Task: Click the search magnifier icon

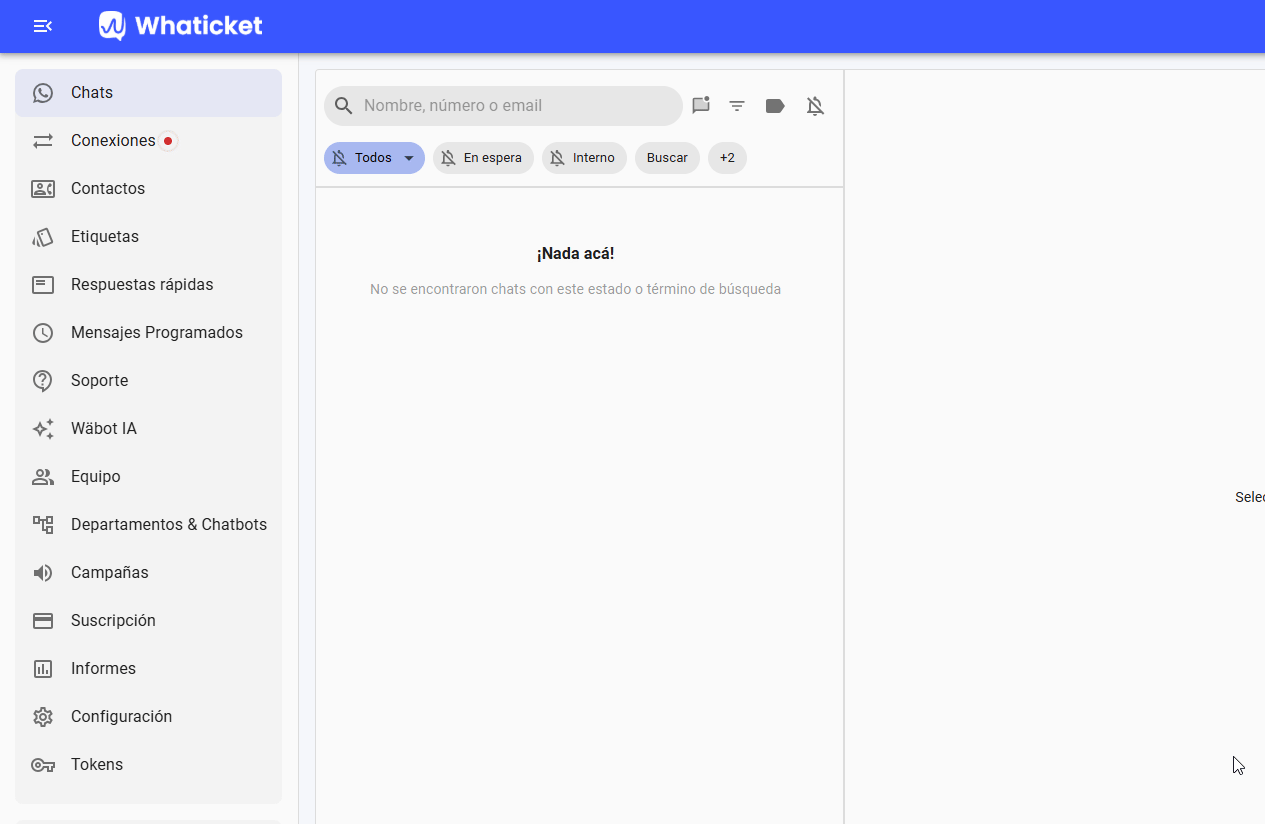Action: click(x=344, y=106)
